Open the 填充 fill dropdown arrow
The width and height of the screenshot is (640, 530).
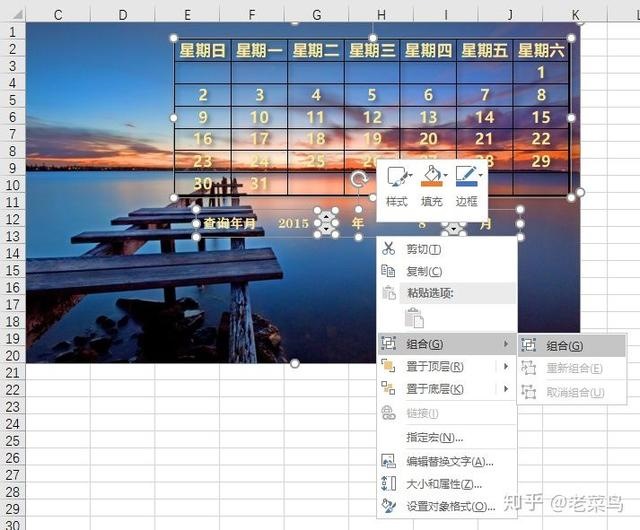(x=445, y=175)
